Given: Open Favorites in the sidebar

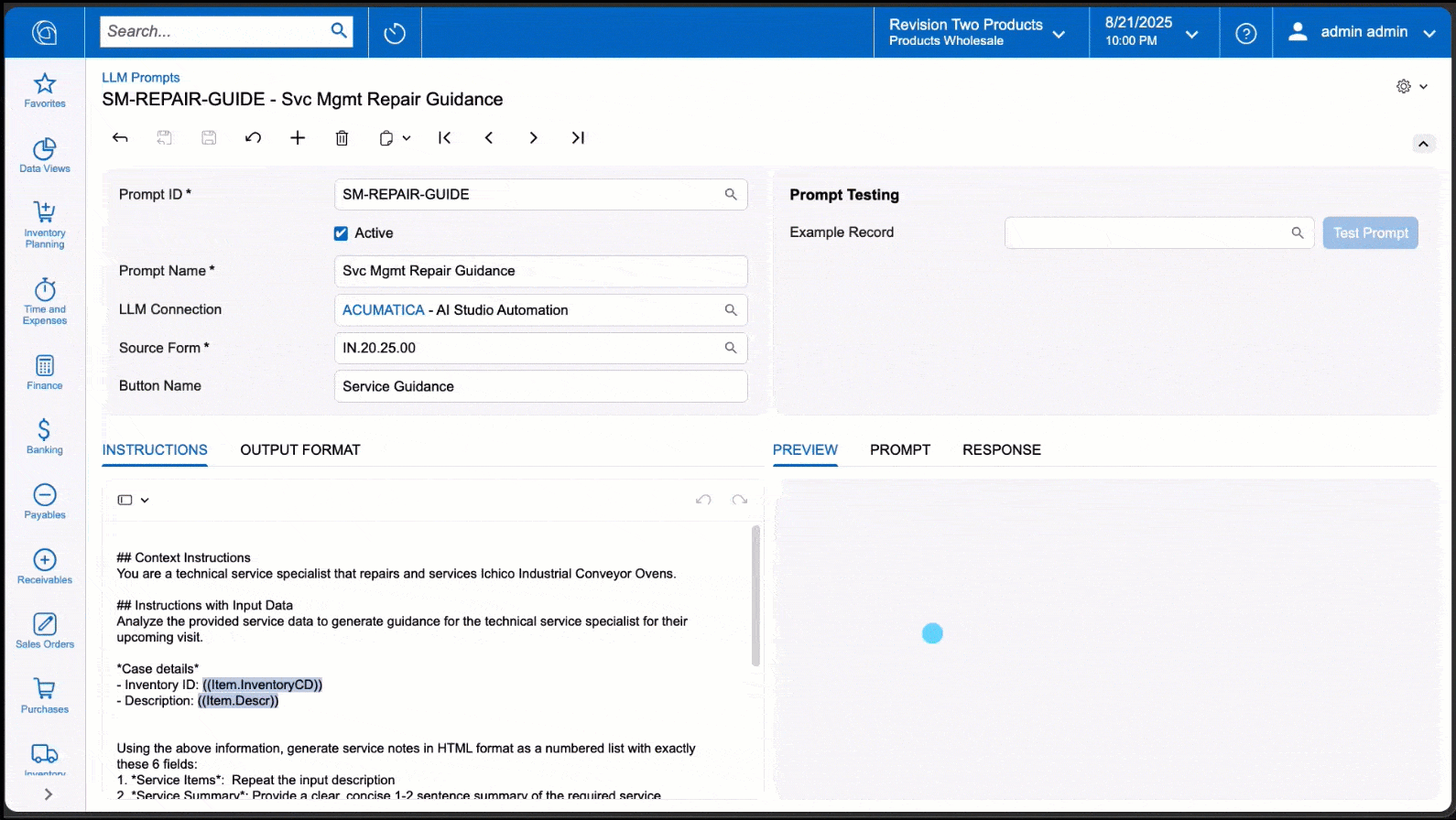Looking at the screenshot, I should coord(45,91).
